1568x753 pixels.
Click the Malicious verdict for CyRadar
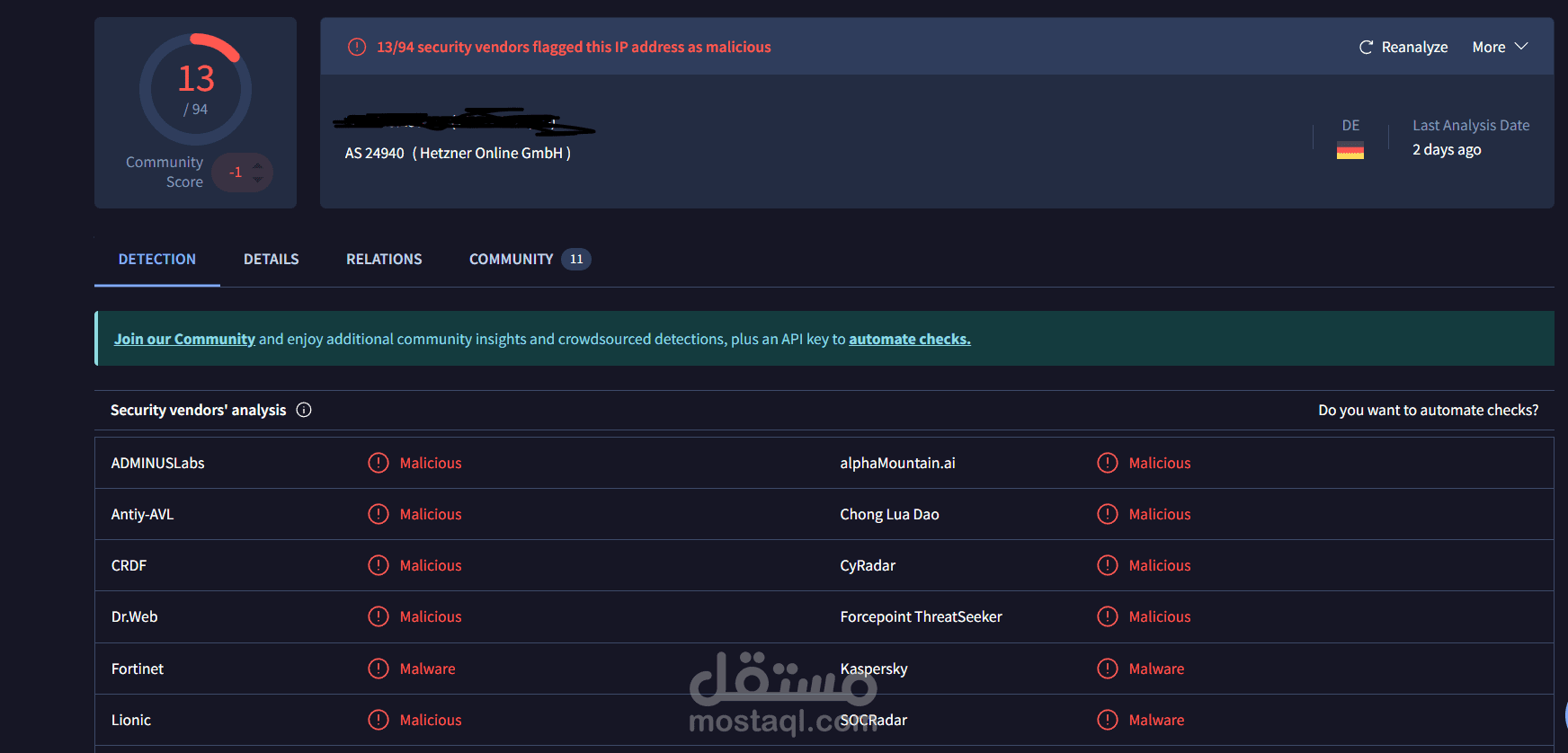pos(1160,565)
